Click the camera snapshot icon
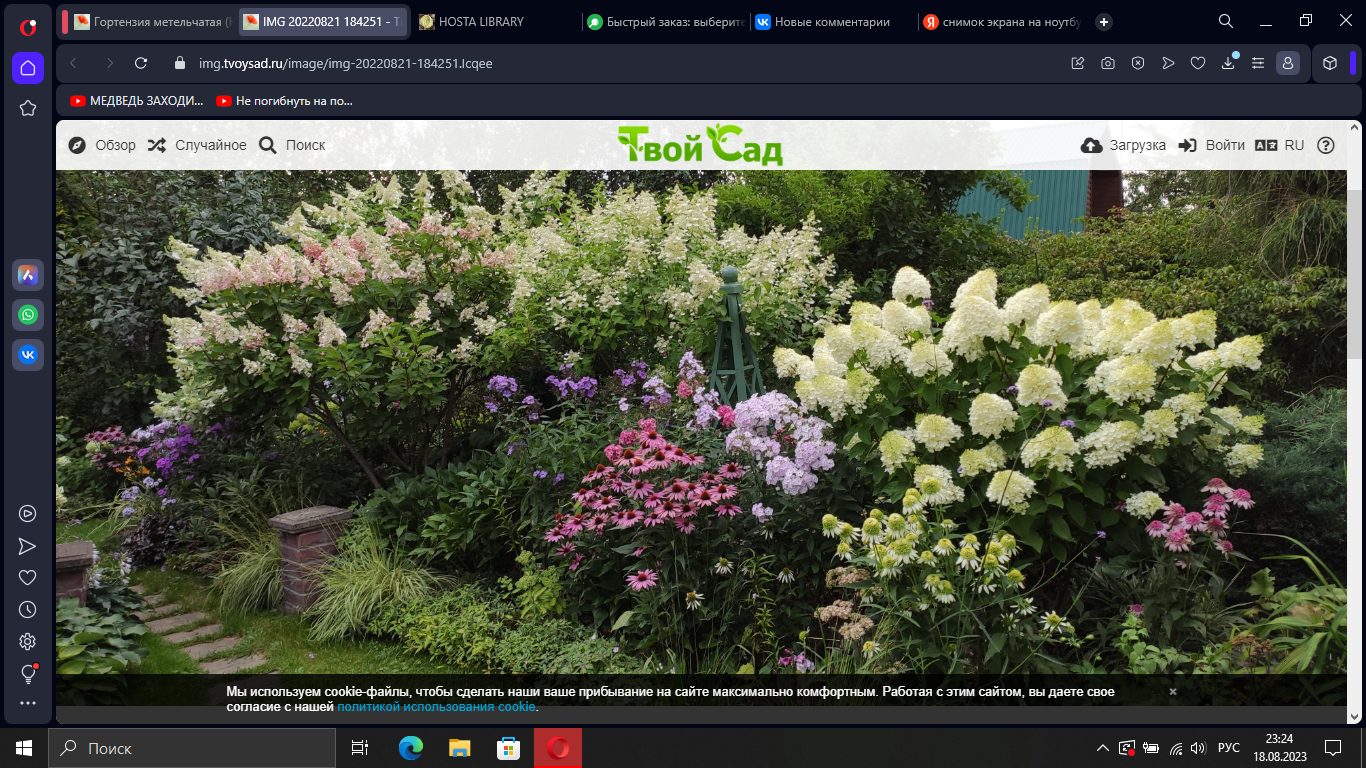The width and height of the screenshot is (1366, 768). (x=1108, y=63)
